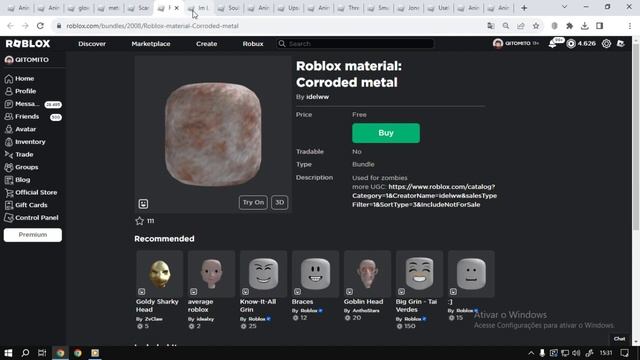Go back to previous page
The image size is (640, 360).
click(10, 26)
